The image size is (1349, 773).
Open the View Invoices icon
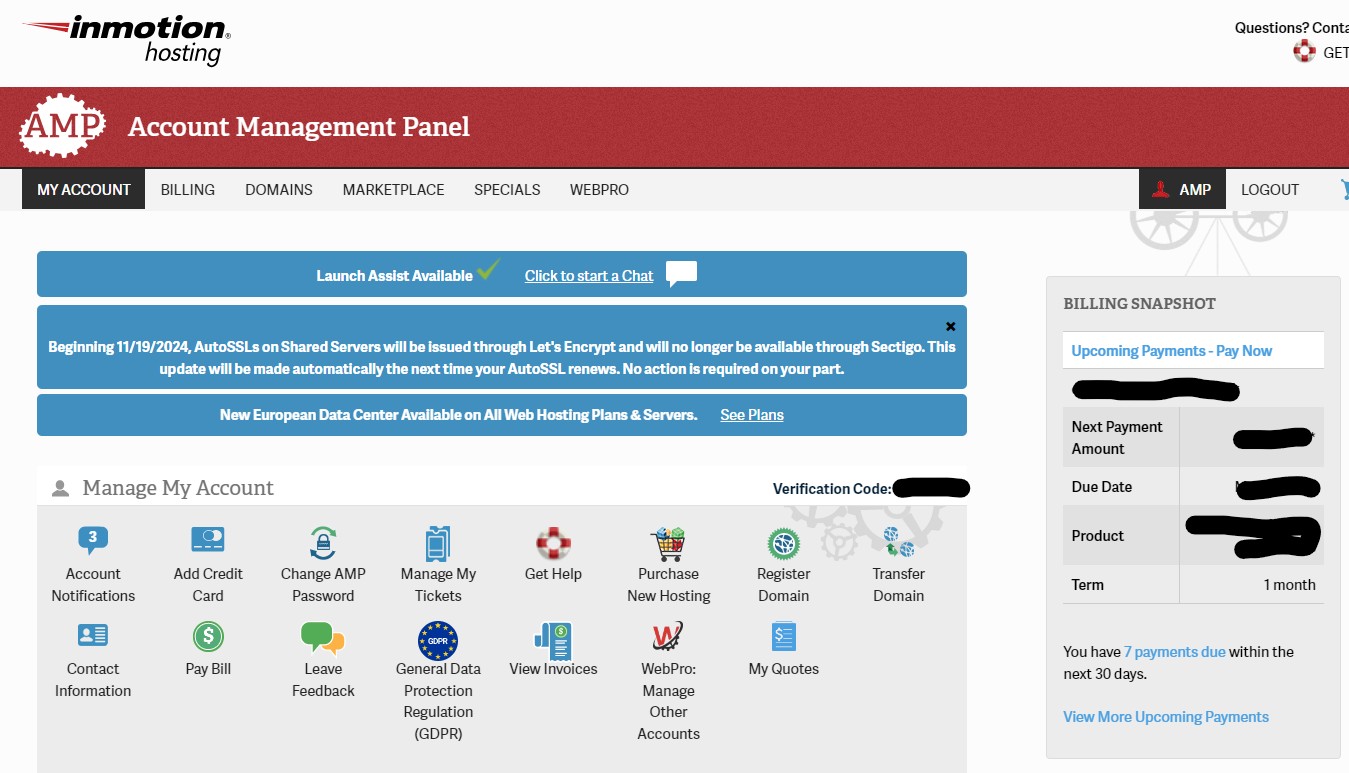point(553,639)
